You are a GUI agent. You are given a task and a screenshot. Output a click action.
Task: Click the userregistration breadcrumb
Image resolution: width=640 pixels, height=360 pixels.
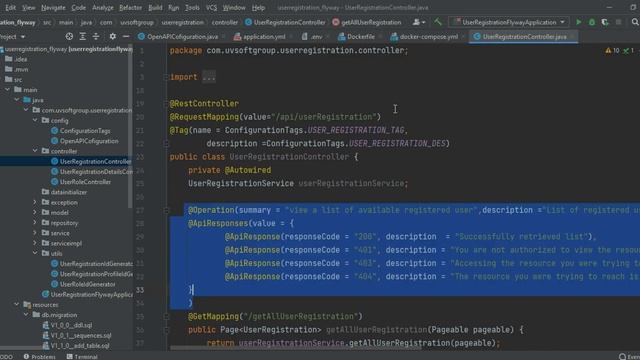tap(182, 22)
